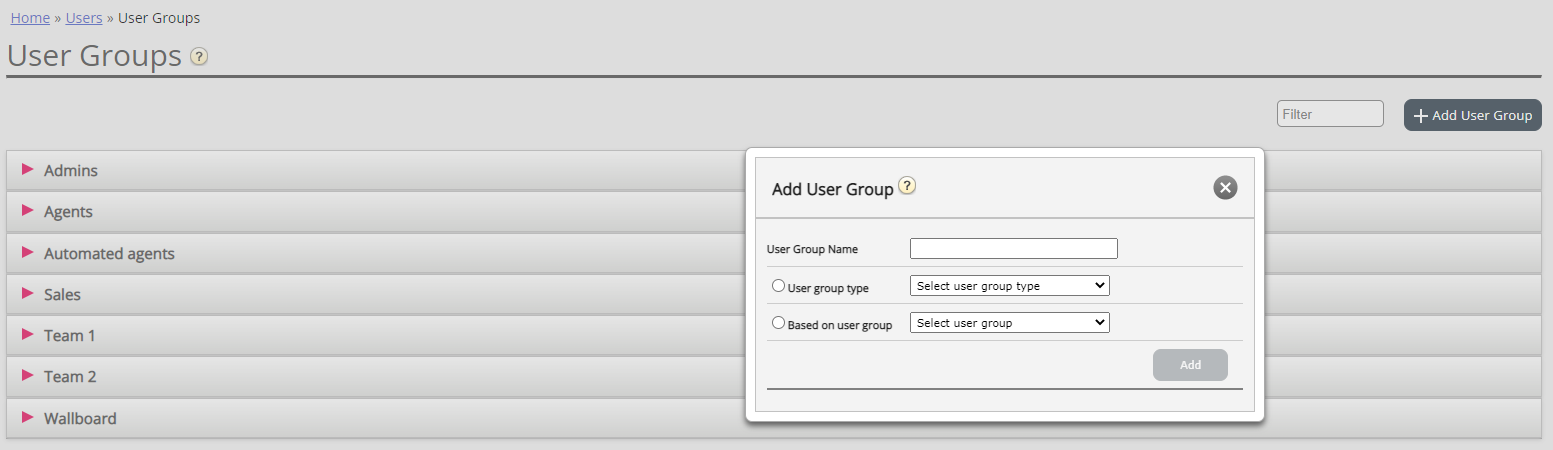This screenshot has width=1553, height=450.
Task: Expand the Admins group arrow
Action: [x=28, y=170]
